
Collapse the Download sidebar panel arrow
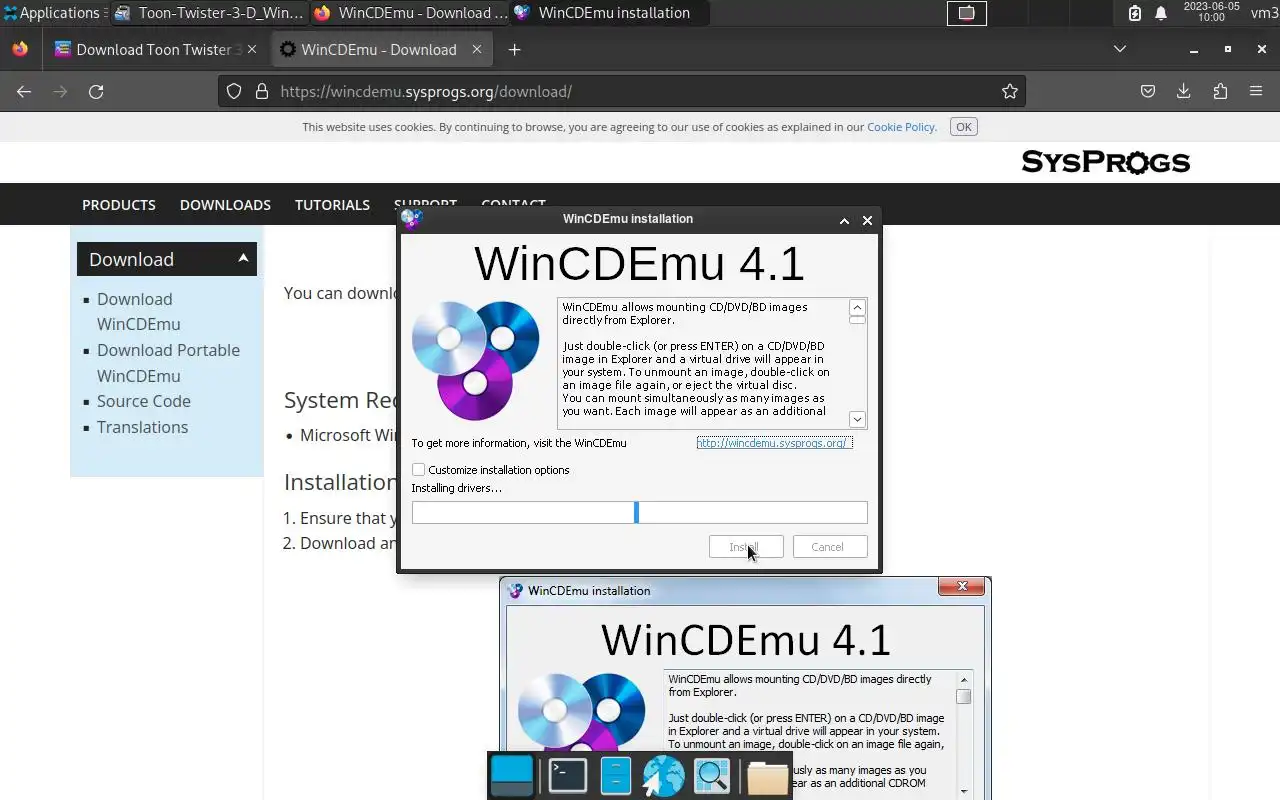pyautogui.click(x=243, y=258)
